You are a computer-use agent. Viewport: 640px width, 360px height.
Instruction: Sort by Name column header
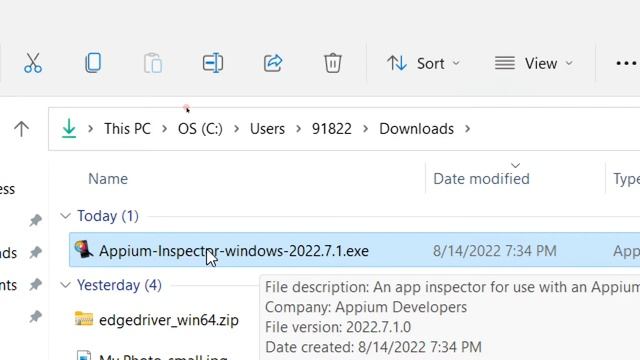pyautogui.click(x=108, y=179)
